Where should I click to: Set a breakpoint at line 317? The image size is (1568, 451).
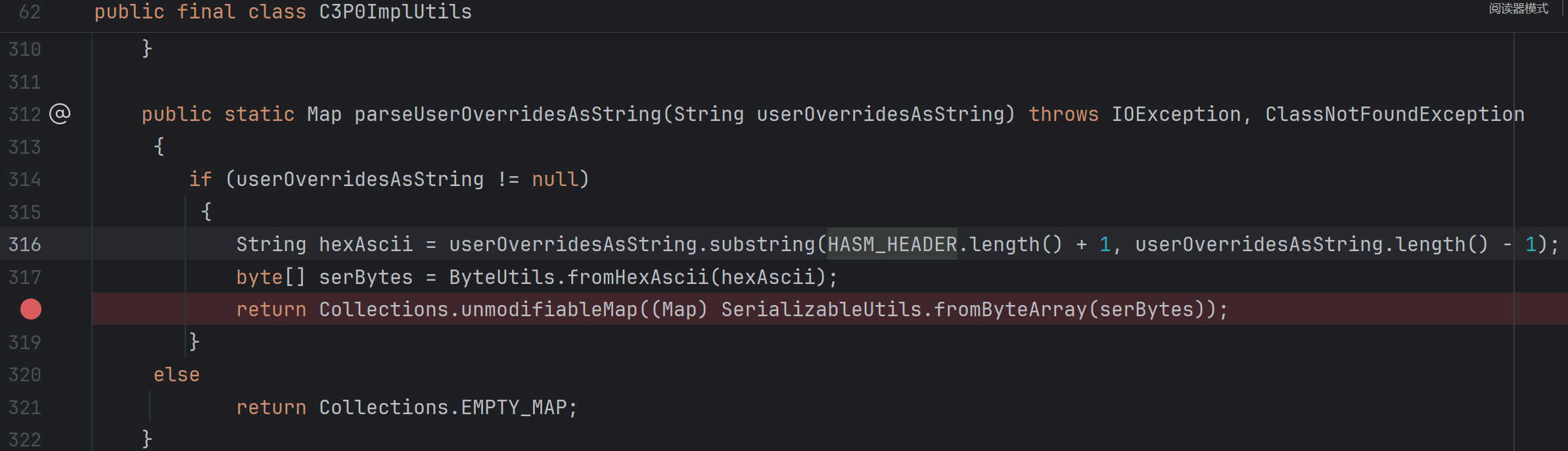coord(25,277)
